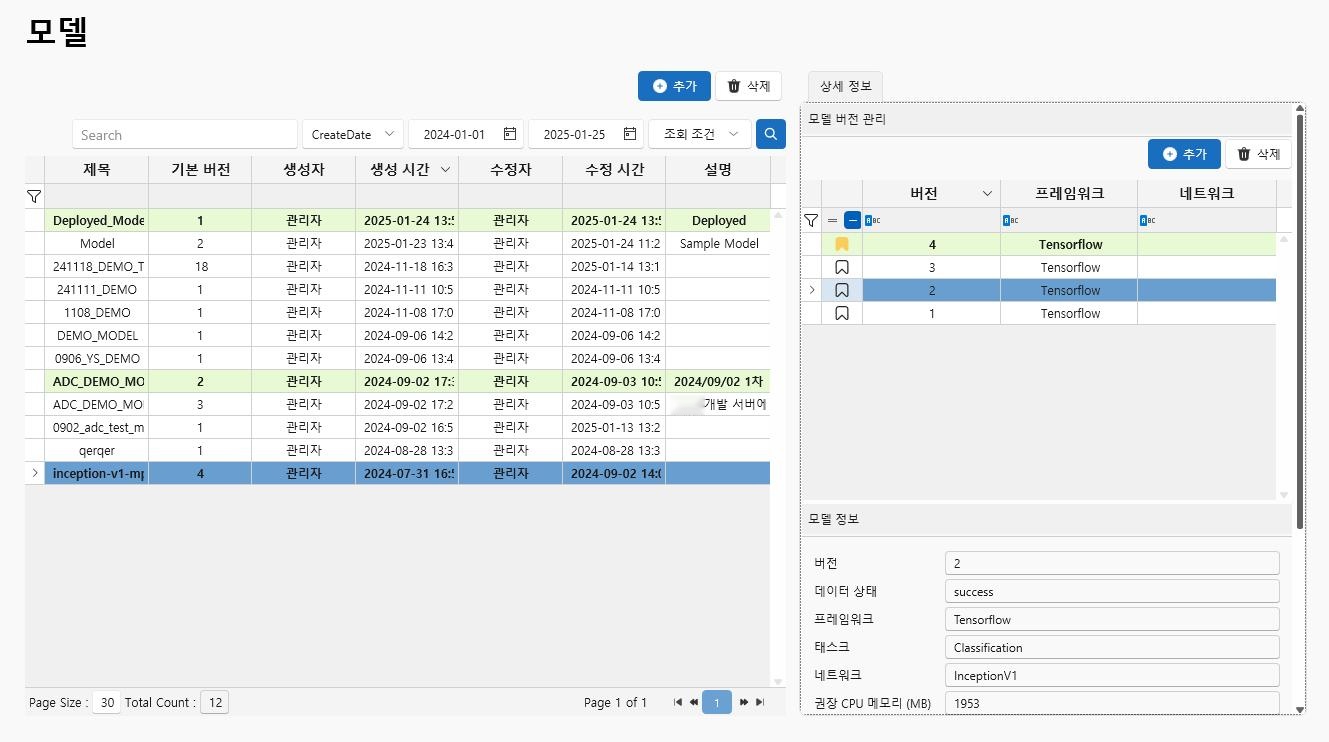Click the Search input field
Viewport: 1329px width, 742px height.
coord(185,135)
